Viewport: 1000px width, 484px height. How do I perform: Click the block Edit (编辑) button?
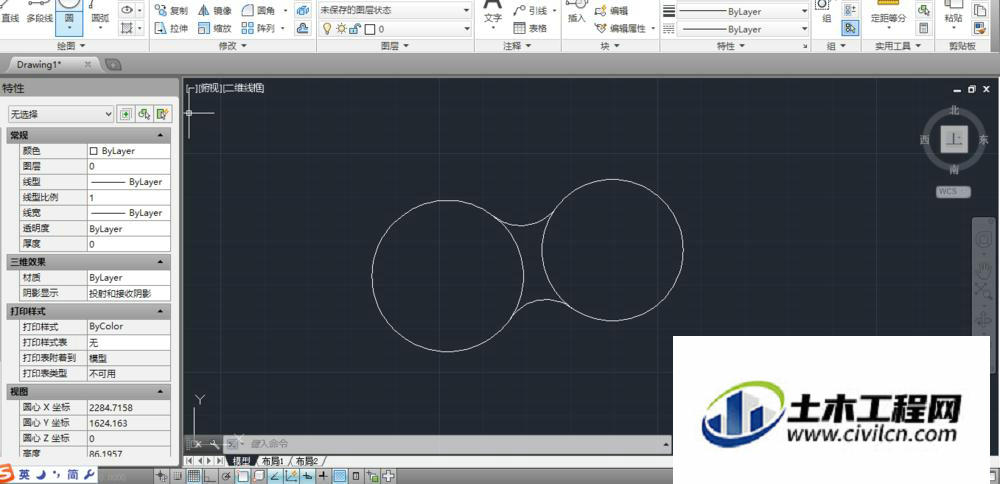[611, 11]
